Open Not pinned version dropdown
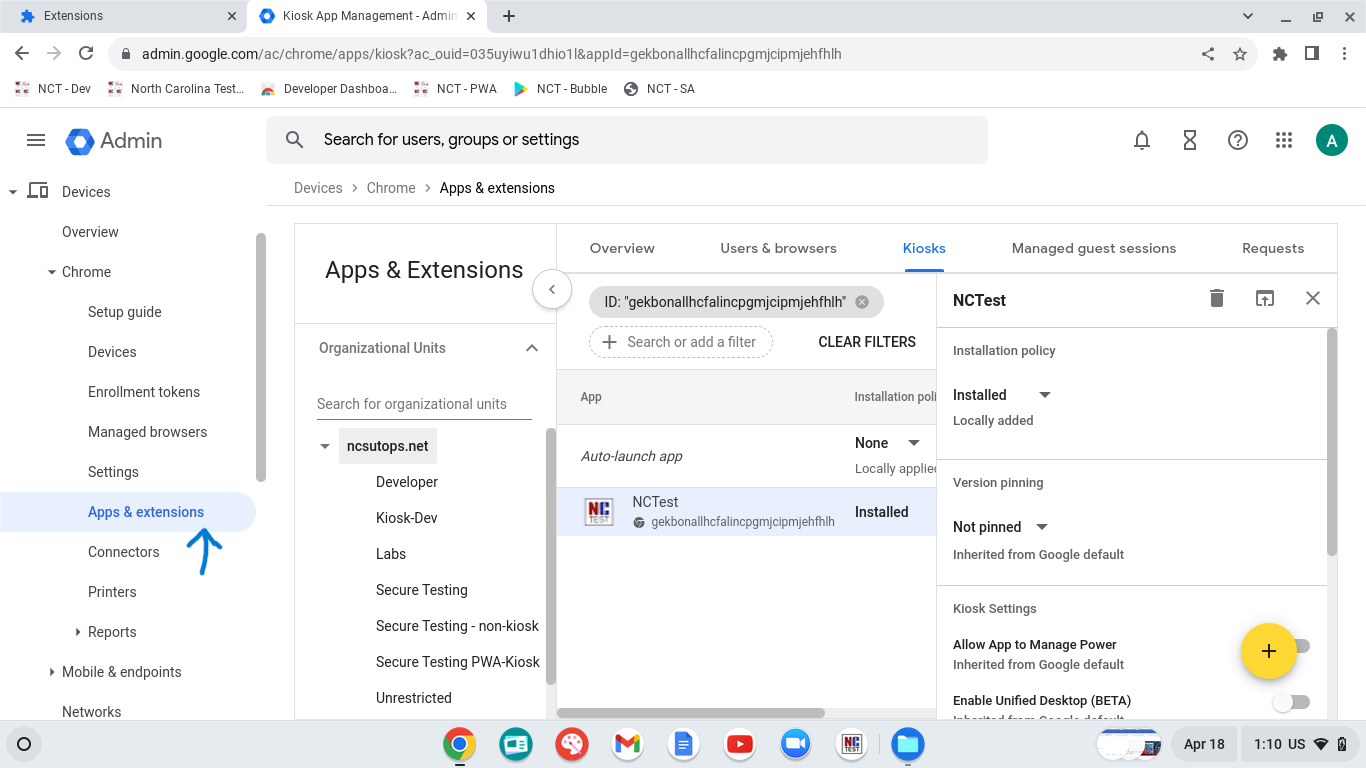The height and width of the screenshot is (768, 1366). click(1001, 527)
